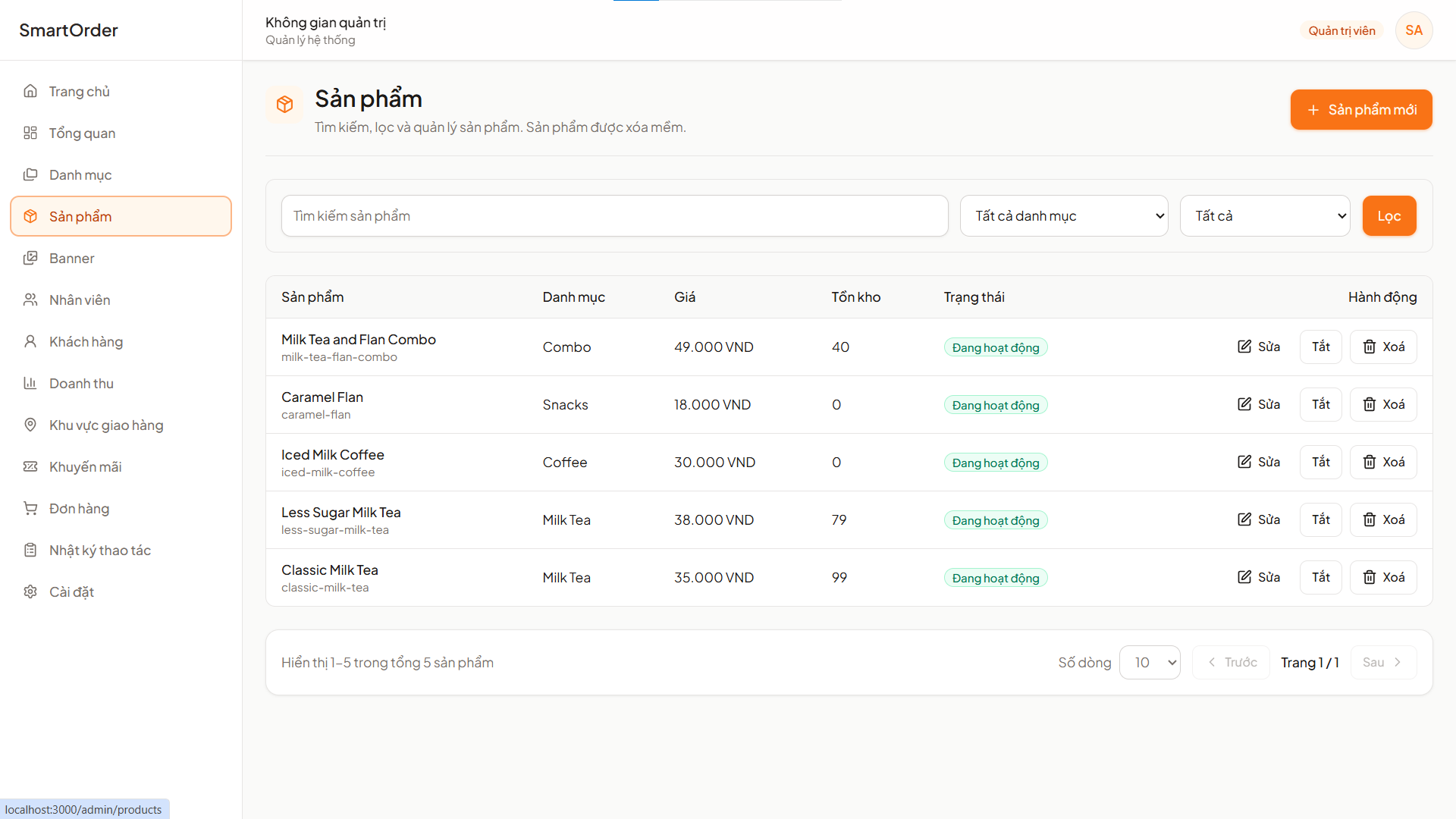Image resolution: width=1456 pixels, height=819 pixels.
Task: Toggle off Milk Tea and Flan Combo with Tắt
Action: (1321, 347)
